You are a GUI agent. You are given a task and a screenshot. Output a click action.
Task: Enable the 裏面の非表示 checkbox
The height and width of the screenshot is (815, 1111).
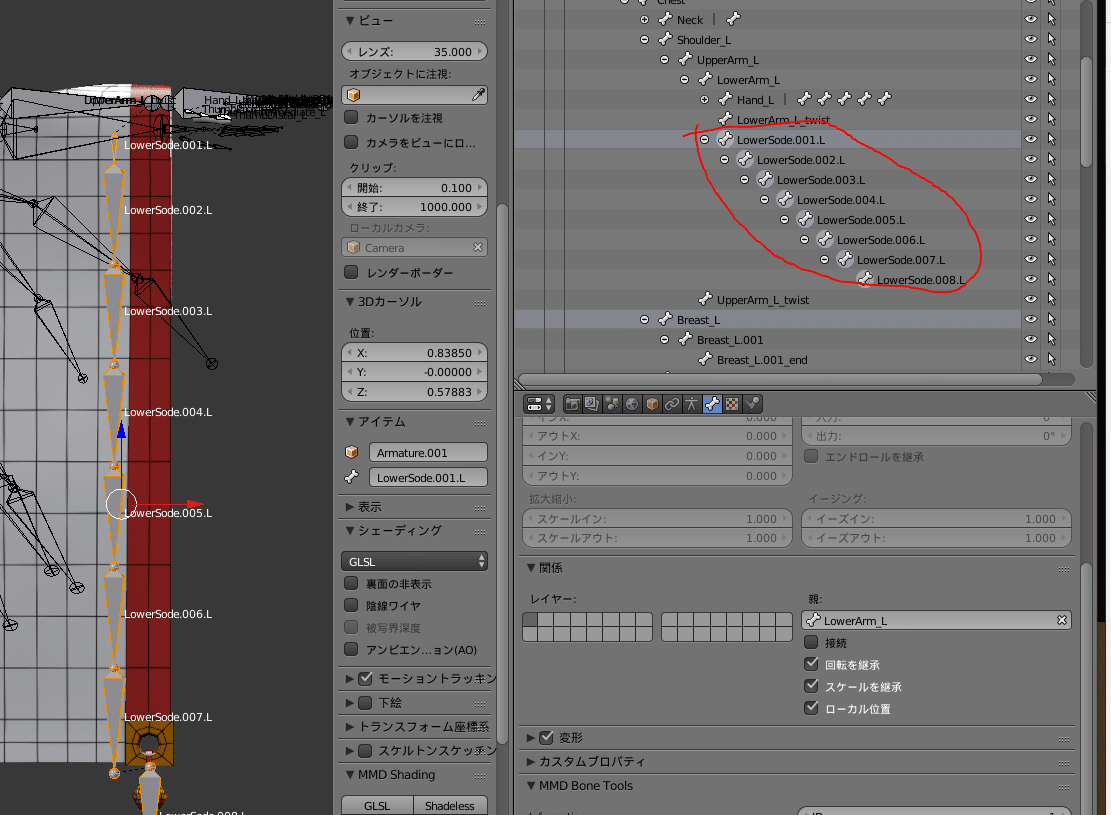pos(351,583)
